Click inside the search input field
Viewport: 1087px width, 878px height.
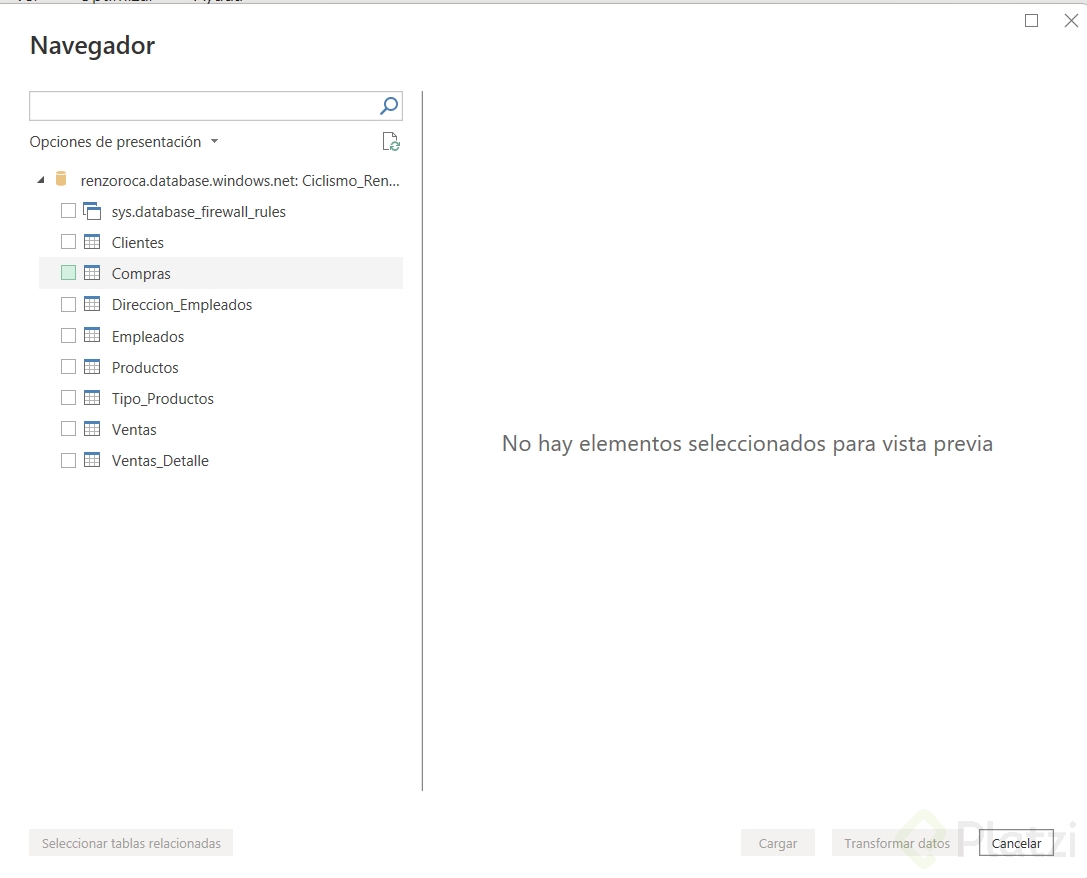[200, 105]
